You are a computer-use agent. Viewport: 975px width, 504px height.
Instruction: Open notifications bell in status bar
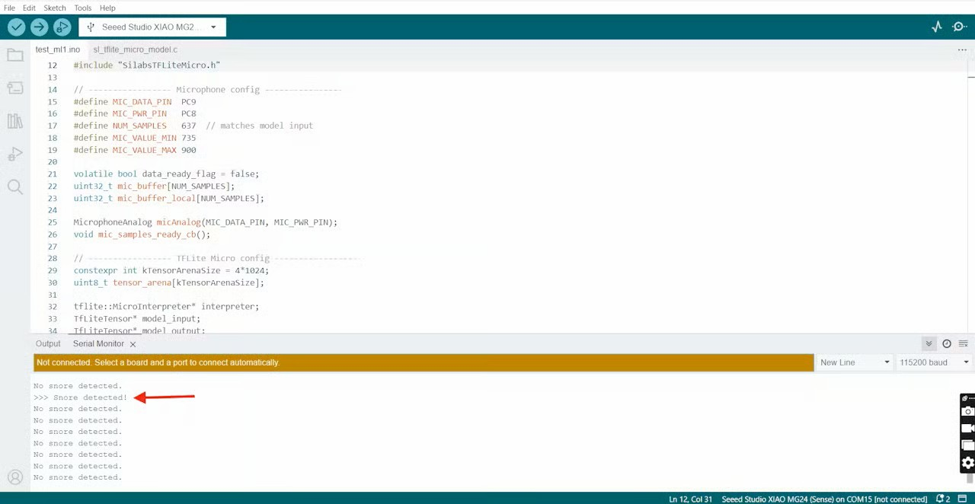pos(942,498)
